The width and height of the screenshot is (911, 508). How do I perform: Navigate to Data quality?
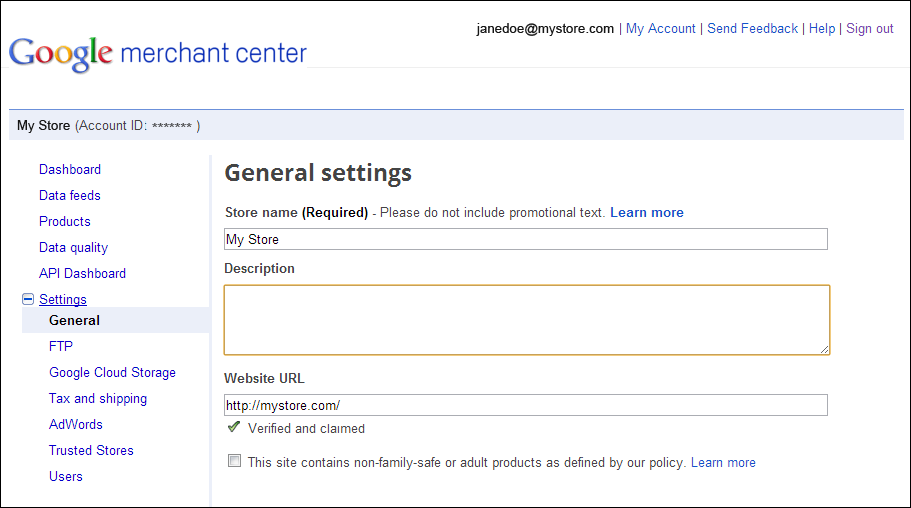[73, 248]
